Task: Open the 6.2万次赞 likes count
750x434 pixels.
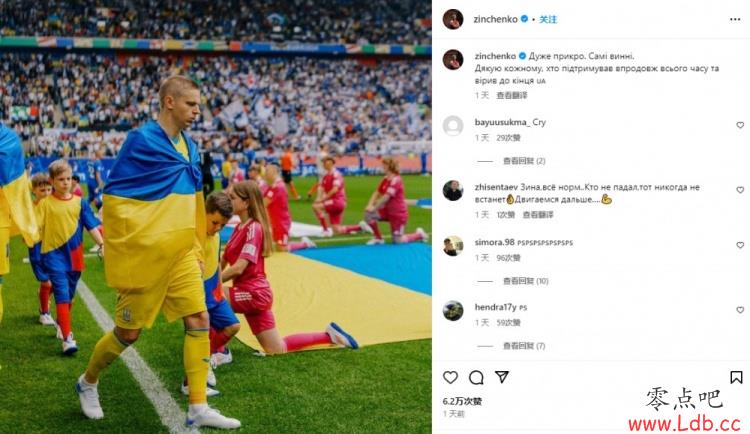Action: point(462,401)
